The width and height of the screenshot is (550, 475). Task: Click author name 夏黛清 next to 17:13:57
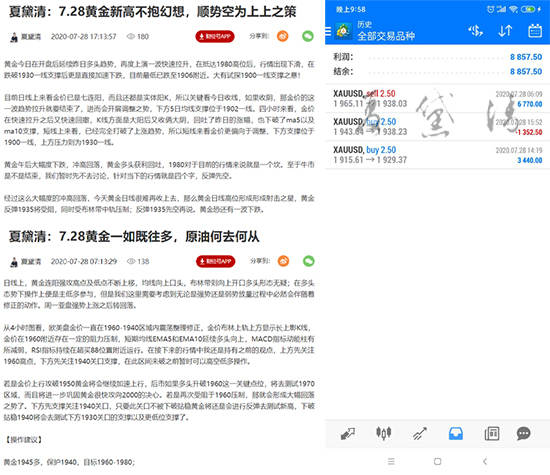(x=31, y=37)
